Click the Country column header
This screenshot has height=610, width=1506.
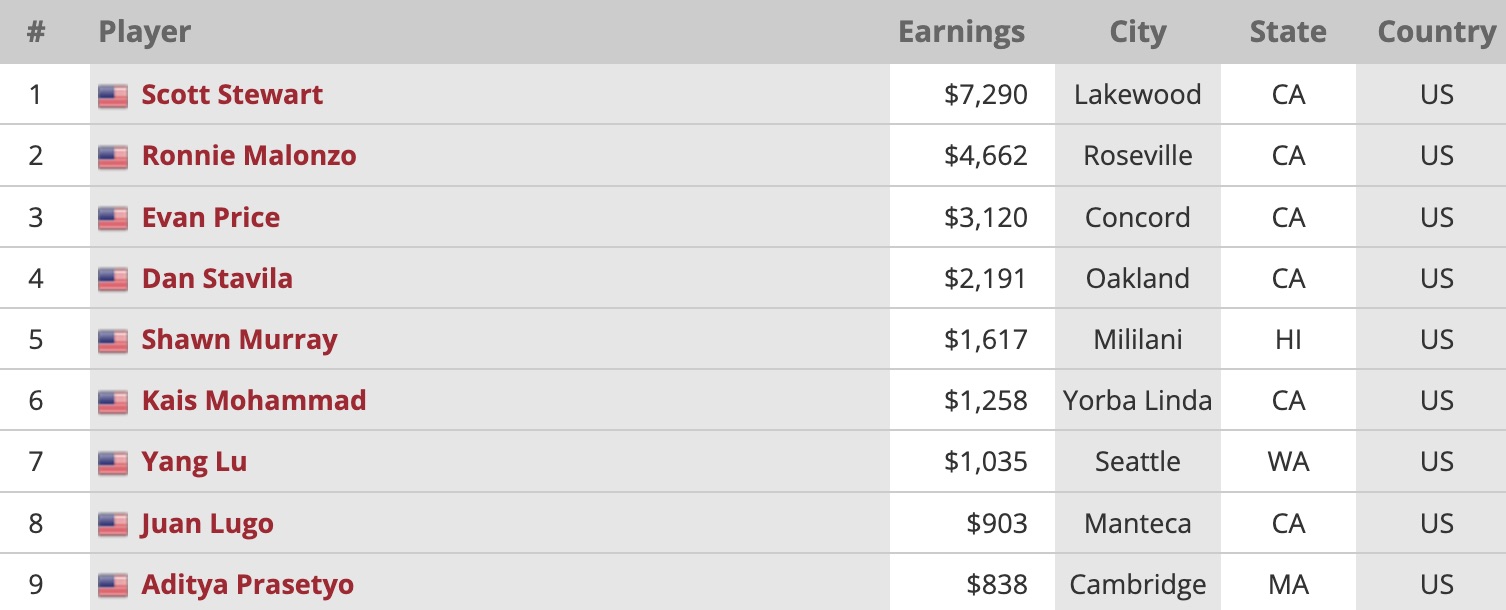[1436, 32]
